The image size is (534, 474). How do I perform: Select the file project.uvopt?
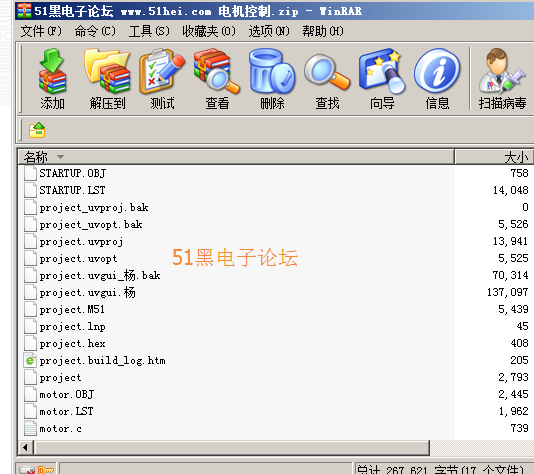click(x=78, y=258)
